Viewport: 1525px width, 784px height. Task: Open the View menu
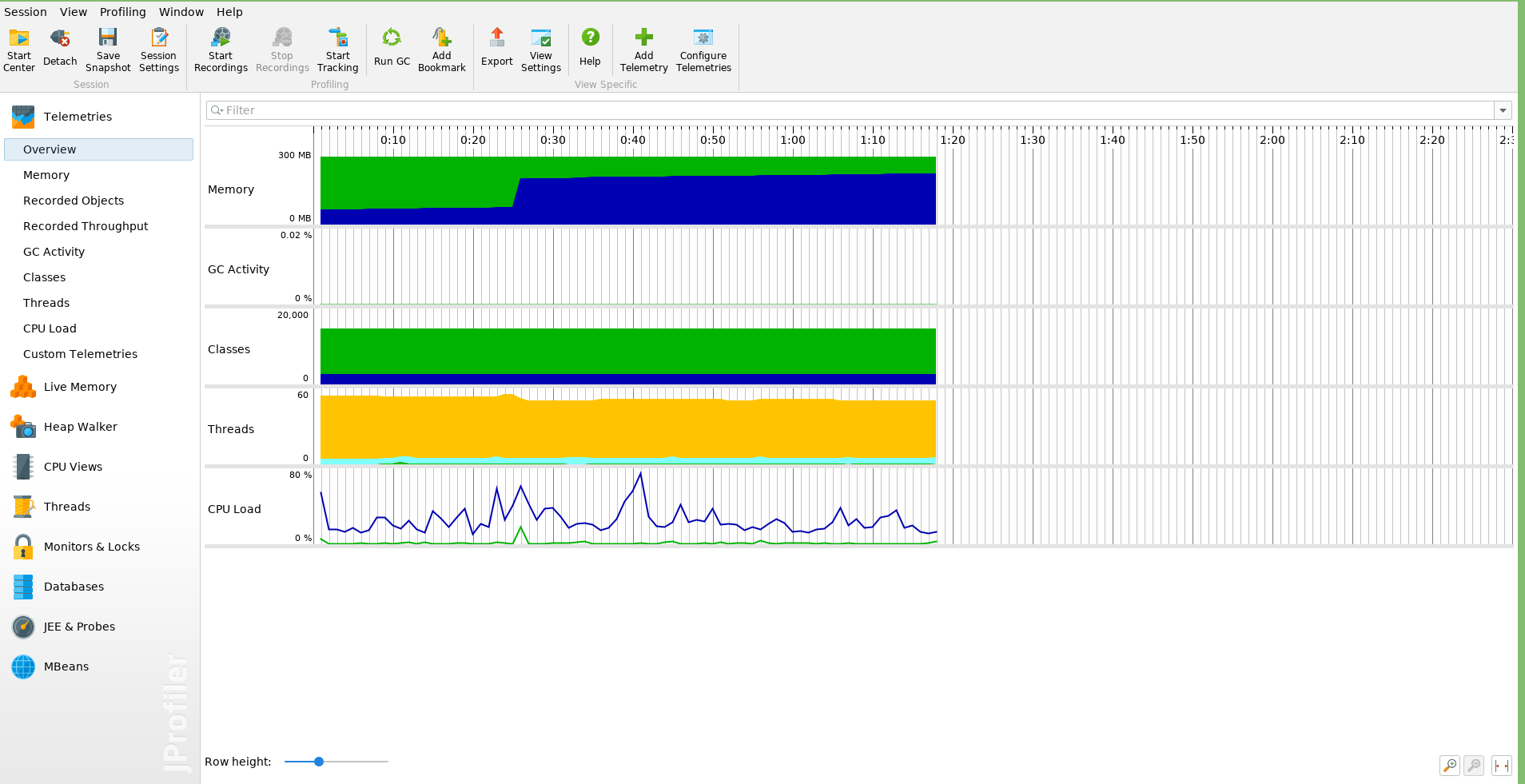[74, 12]
